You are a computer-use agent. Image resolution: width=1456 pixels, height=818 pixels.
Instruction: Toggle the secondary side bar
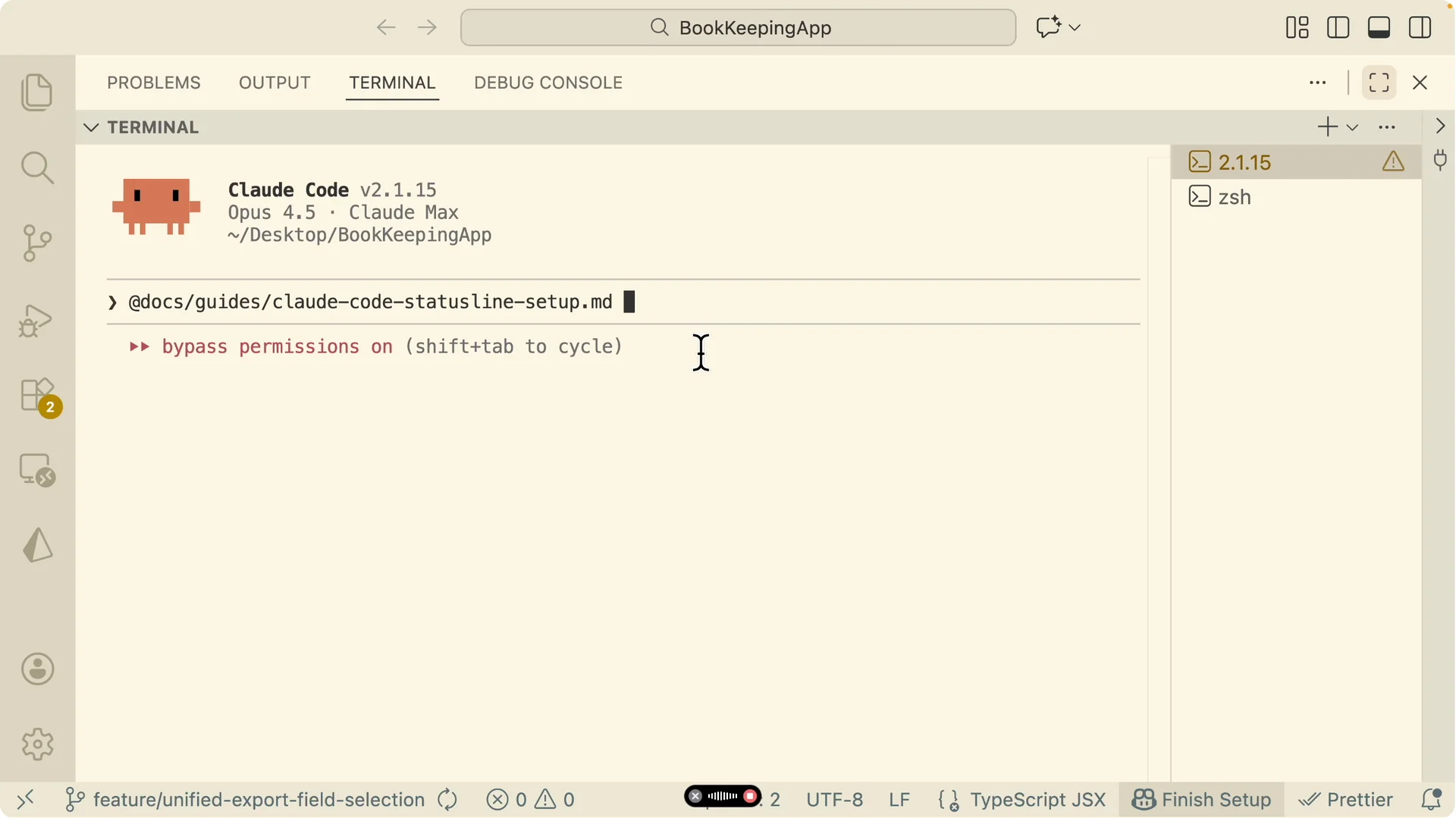(1420, 27)
